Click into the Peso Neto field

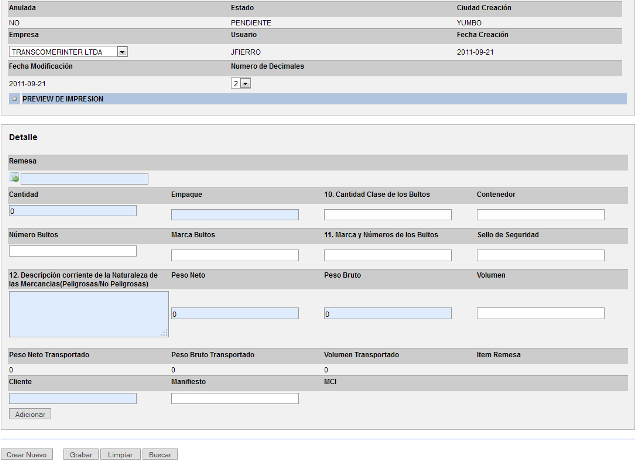pyautogui.click(x=234, y=313)
